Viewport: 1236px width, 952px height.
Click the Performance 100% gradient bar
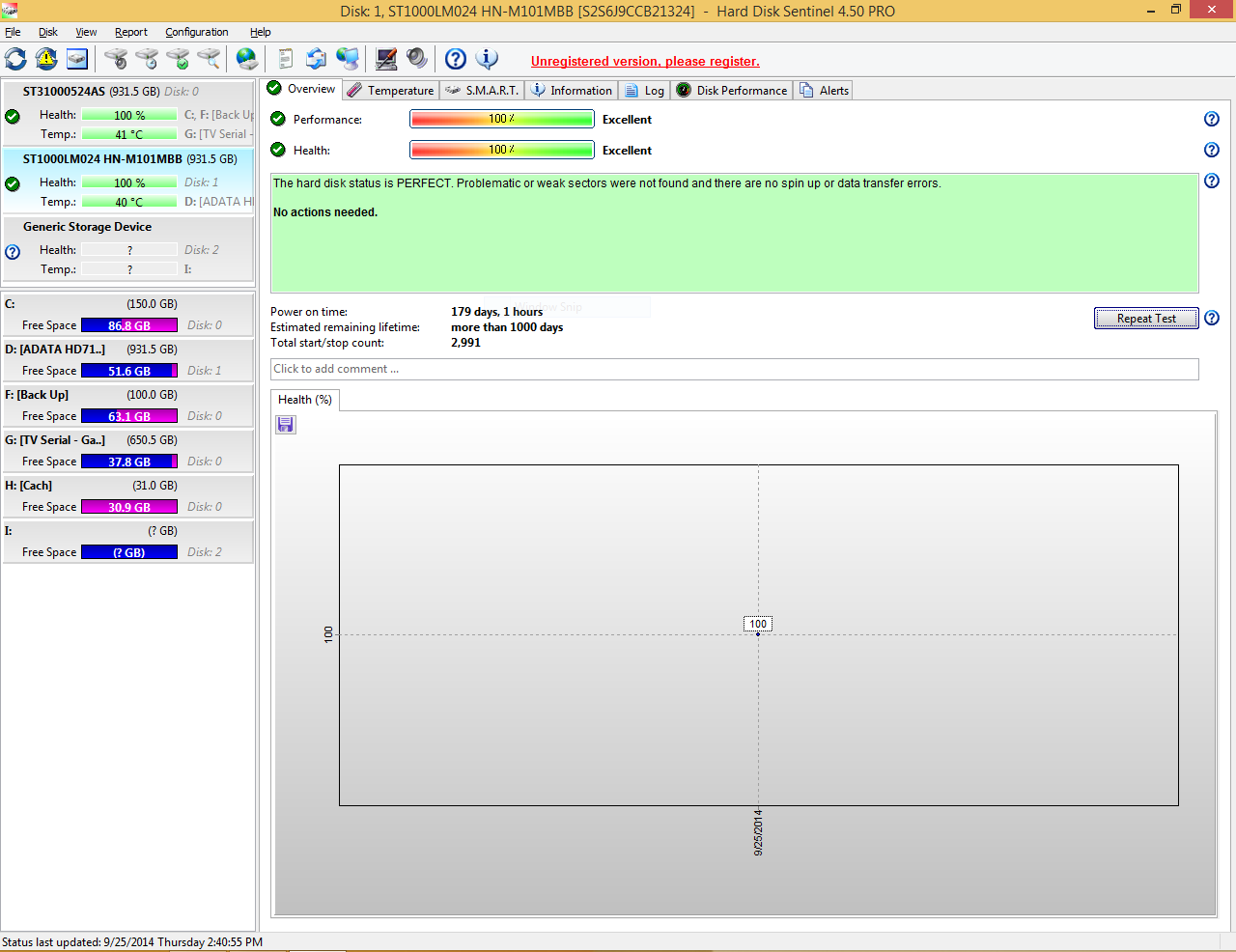point(502,119)
